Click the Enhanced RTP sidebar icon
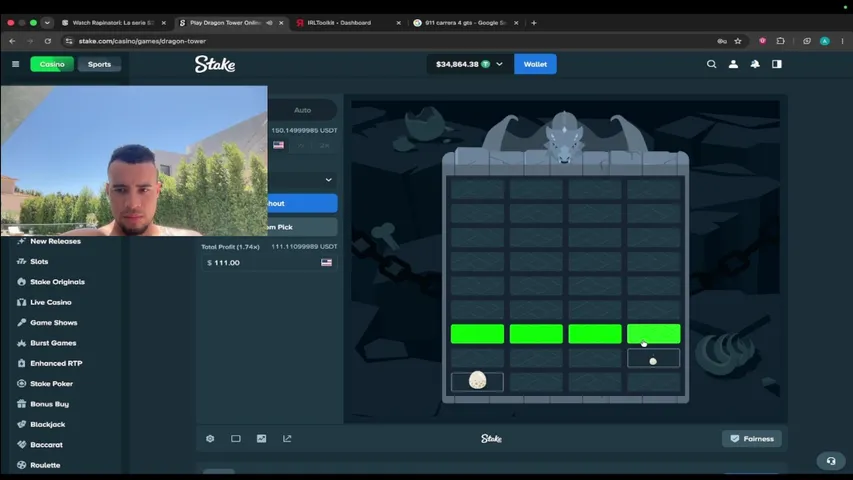 (x=21, y=363)
